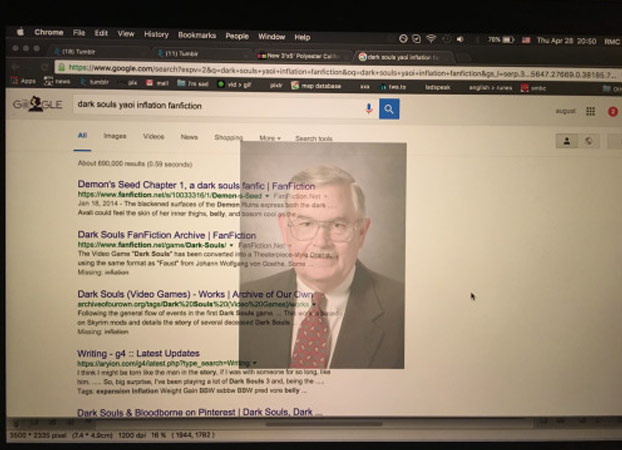The image size is (622, 450).
Task: Click the browser reload button
Action: [x=44, y=67]
